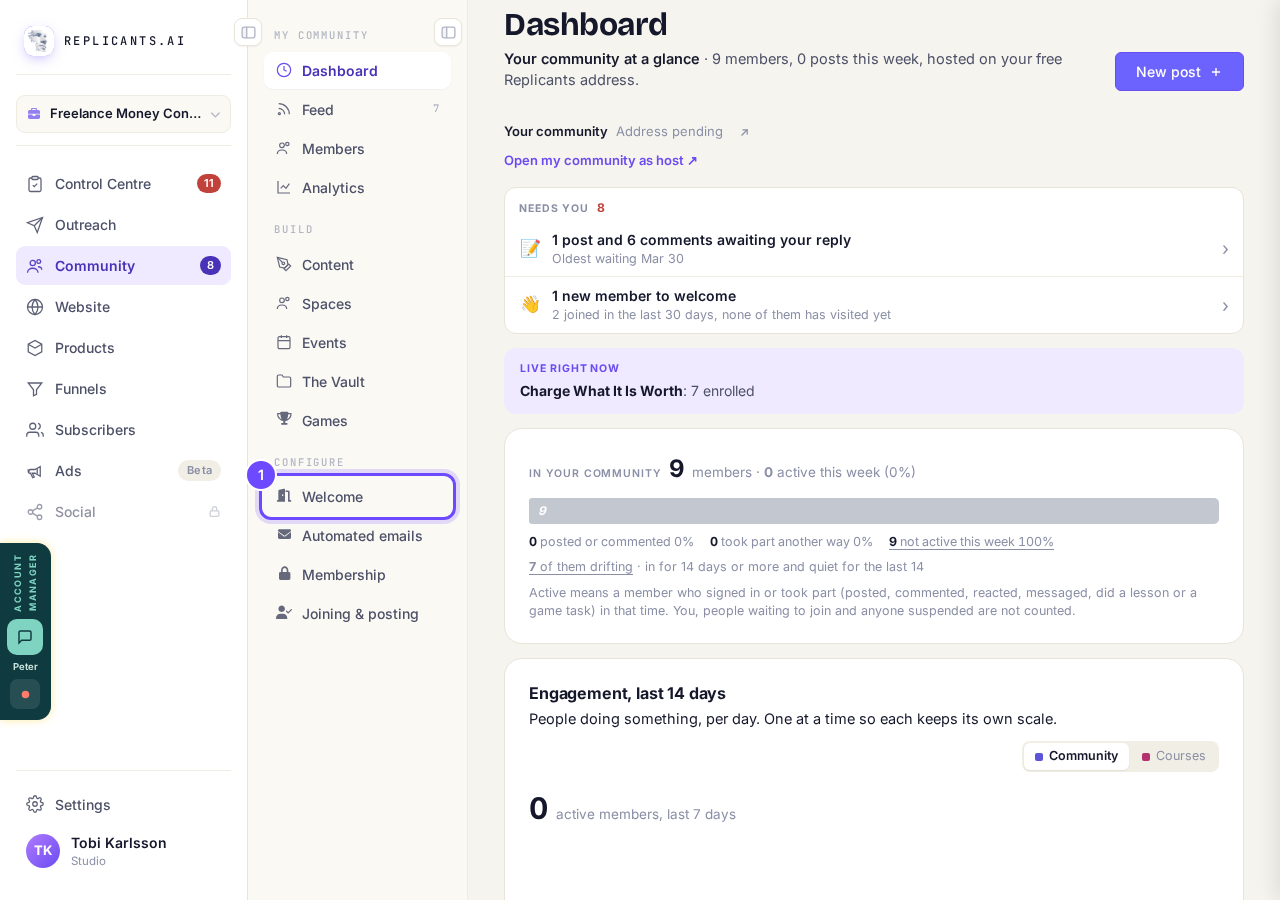
Task: Click the Tobi Karlsson name
Action: (119, 843)
